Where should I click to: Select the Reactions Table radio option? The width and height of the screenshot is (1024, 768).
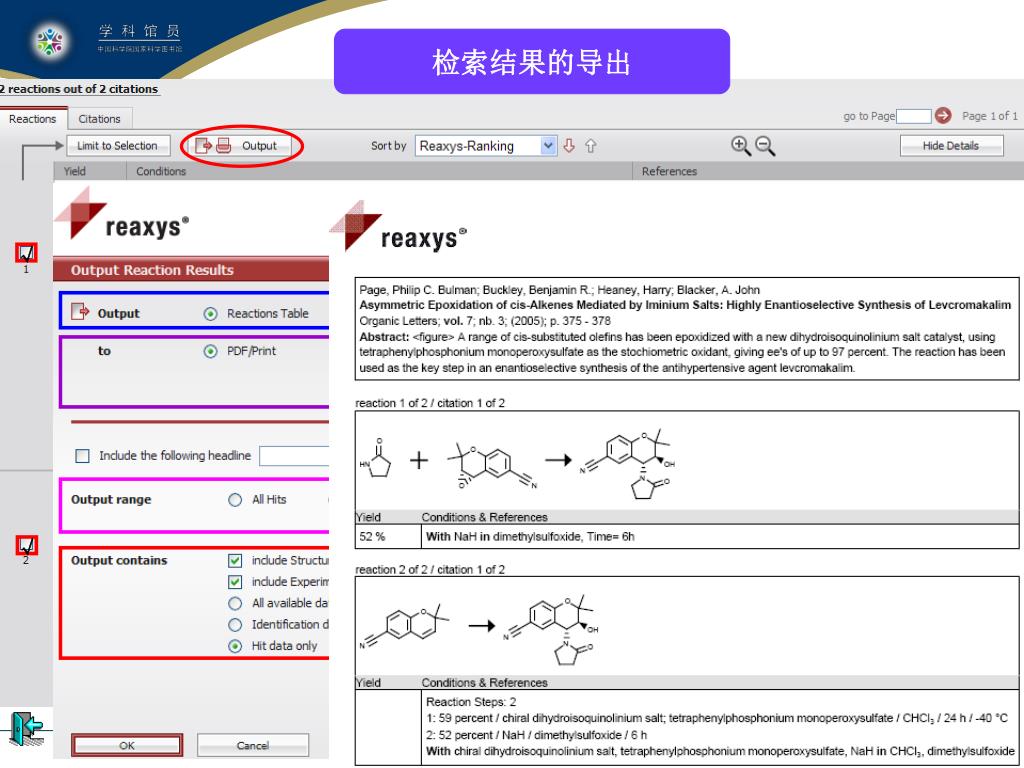tap(210, 314)
